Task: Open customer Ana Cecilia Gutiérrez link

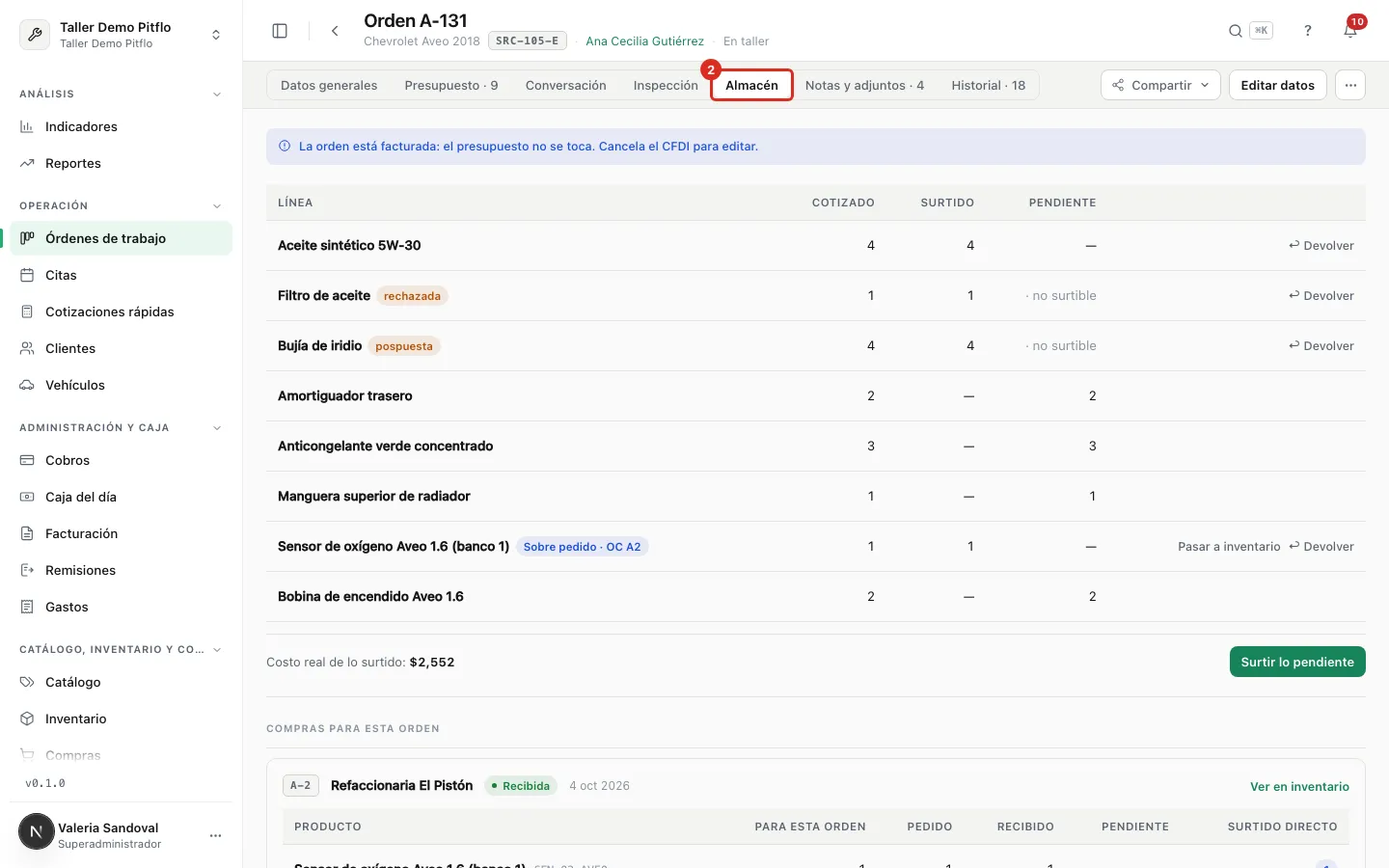Action: click(645, 41)
